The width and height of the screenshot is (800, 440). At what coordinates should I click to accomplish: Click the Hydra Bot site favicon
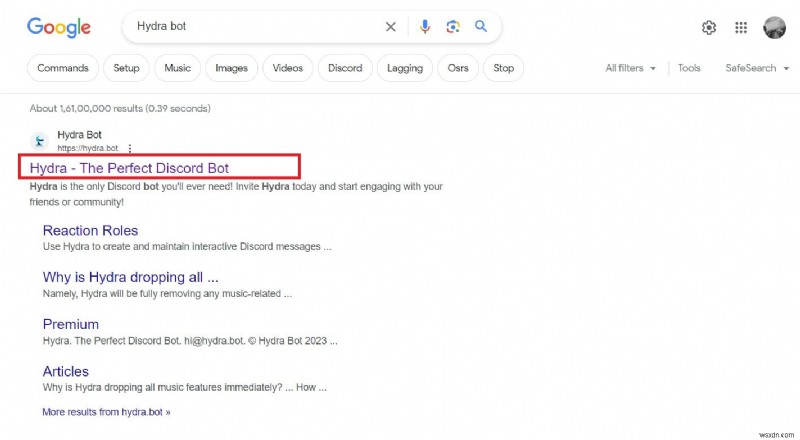click(x=39, y=141)
